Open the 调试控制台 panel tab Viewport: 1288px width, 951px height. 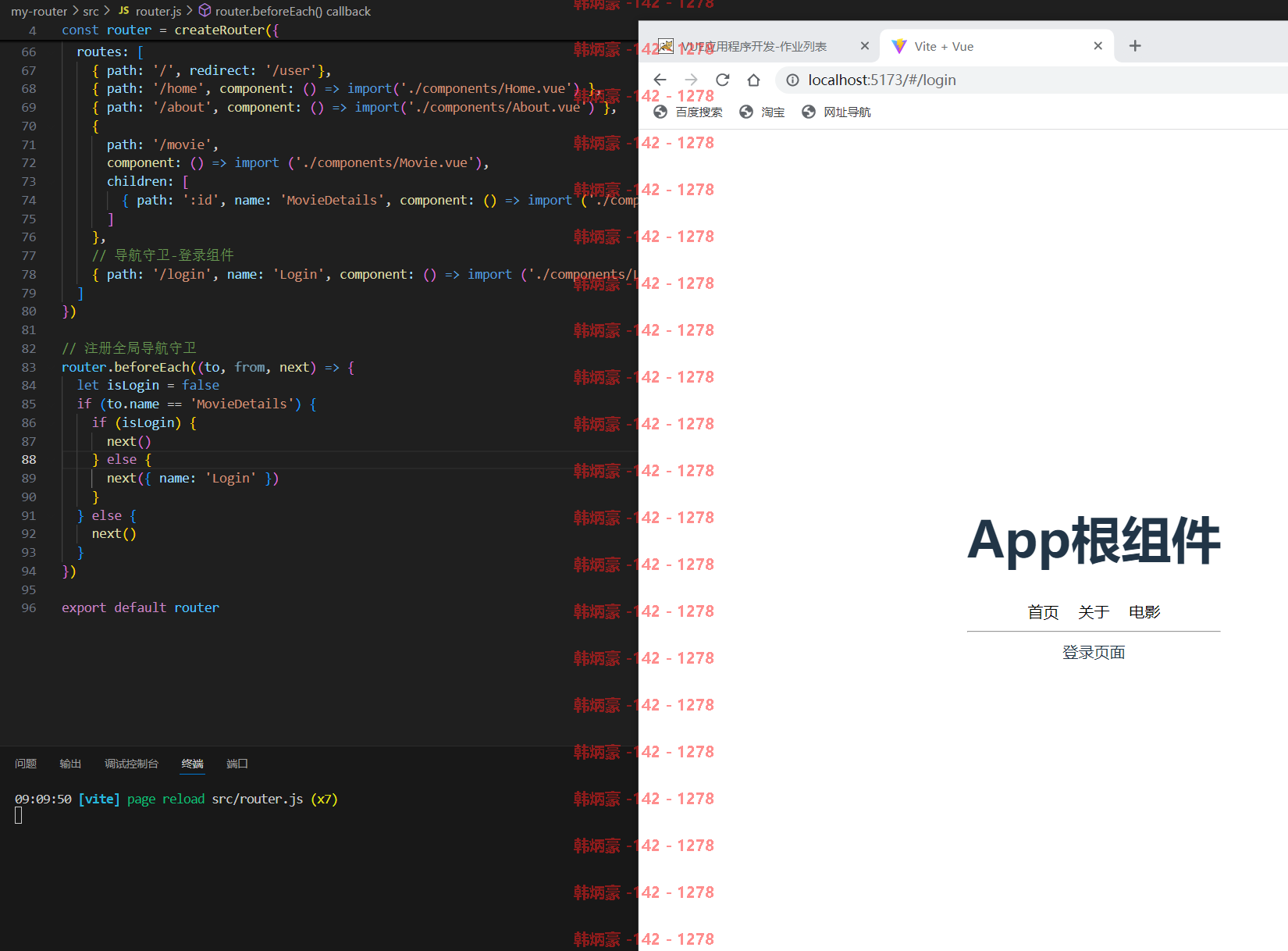point(131,764)
